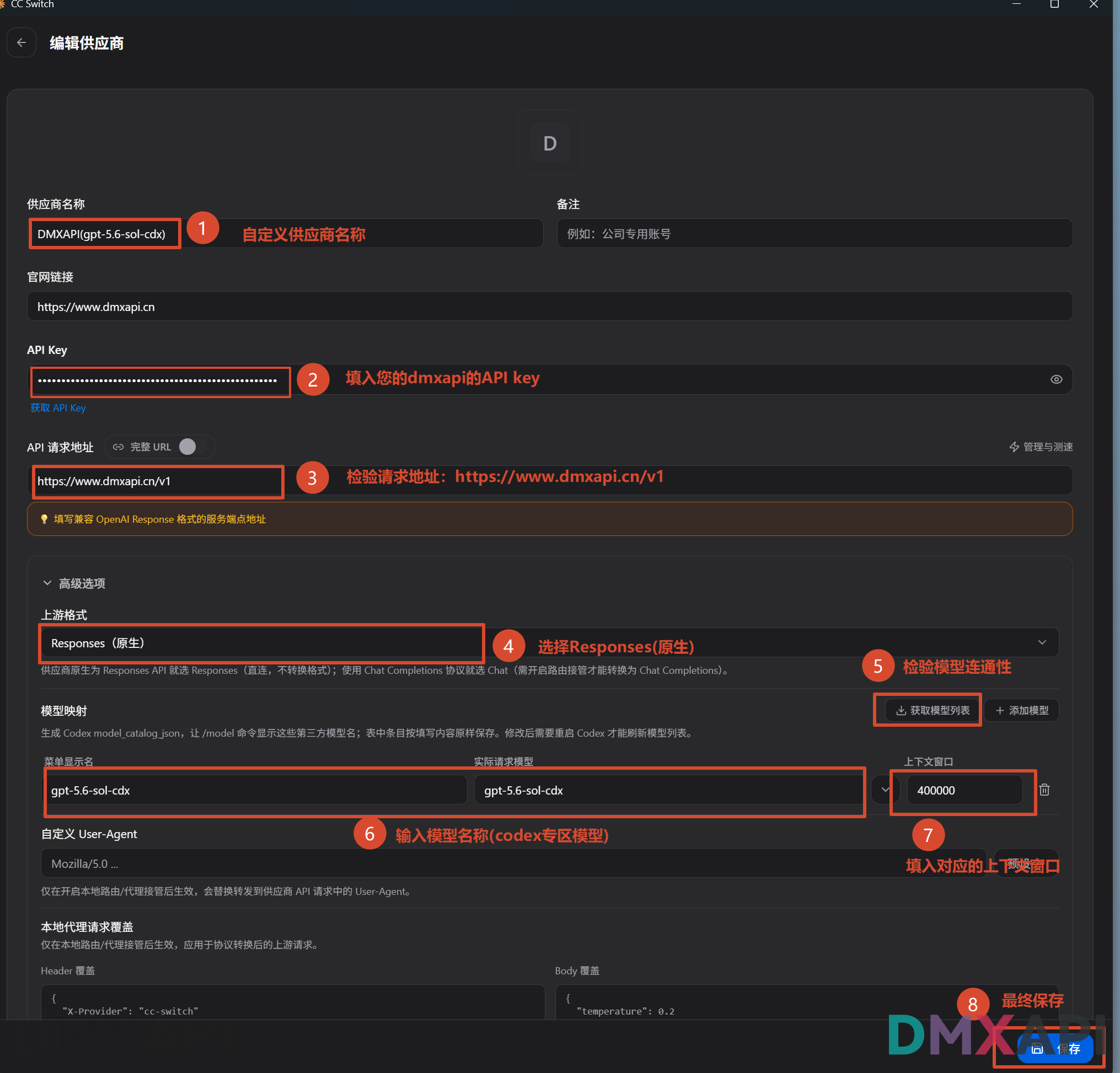1120x1073 pixels.
Task: Click the 备注 input field
Action: tap(814, 233)
